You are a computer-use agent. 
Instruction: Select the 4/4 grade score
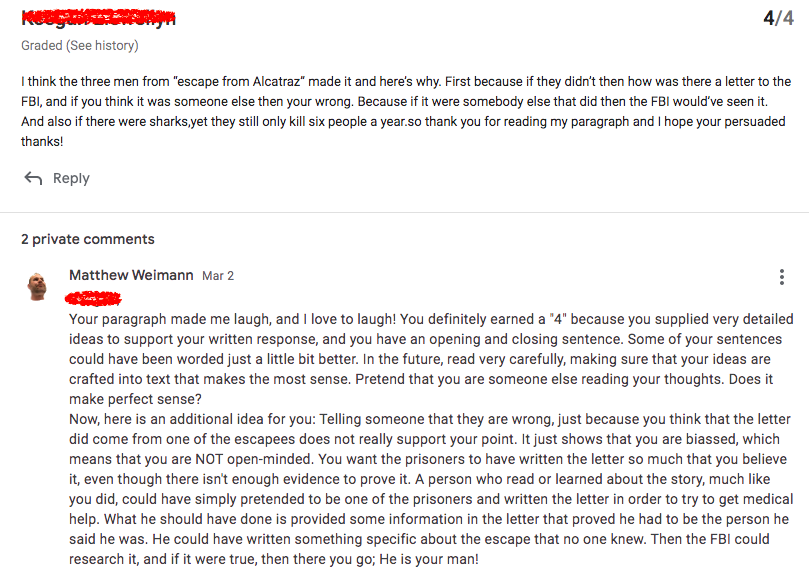[777, 19]
